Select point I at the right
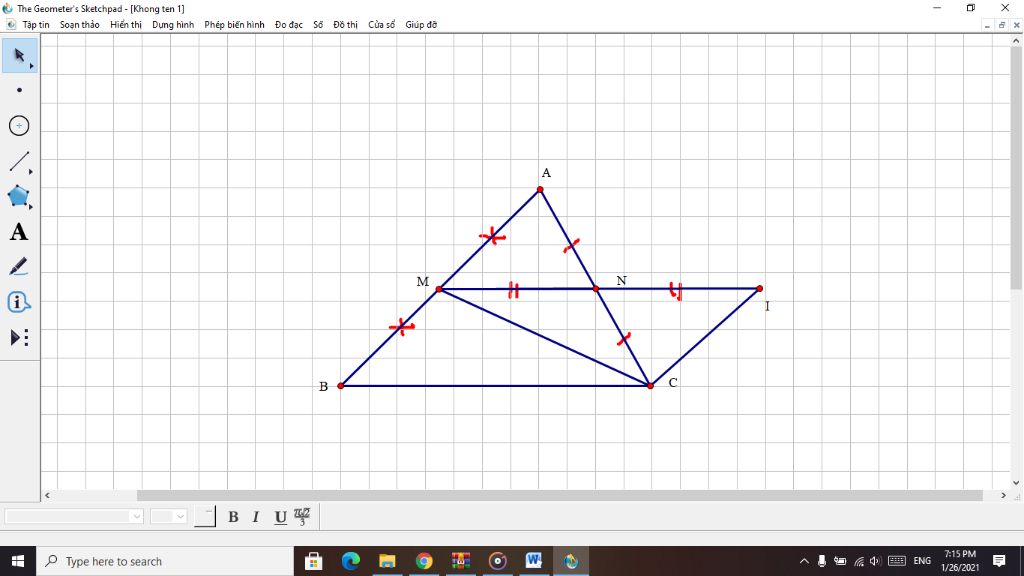1024x576 pixels. coord(760,288)
